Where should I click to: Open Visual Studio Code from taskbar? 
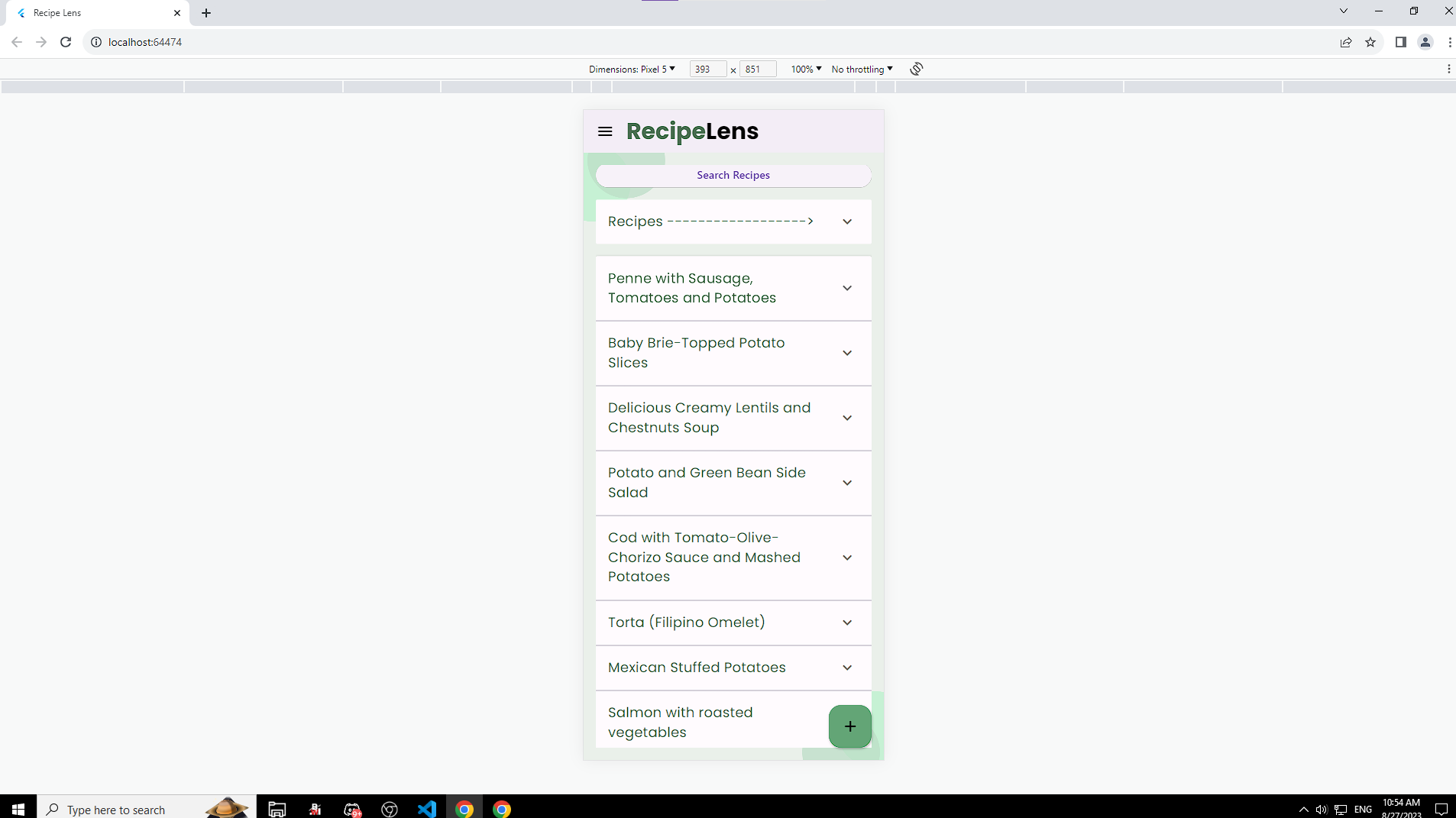pyautogui.click(x=427, y=808)
